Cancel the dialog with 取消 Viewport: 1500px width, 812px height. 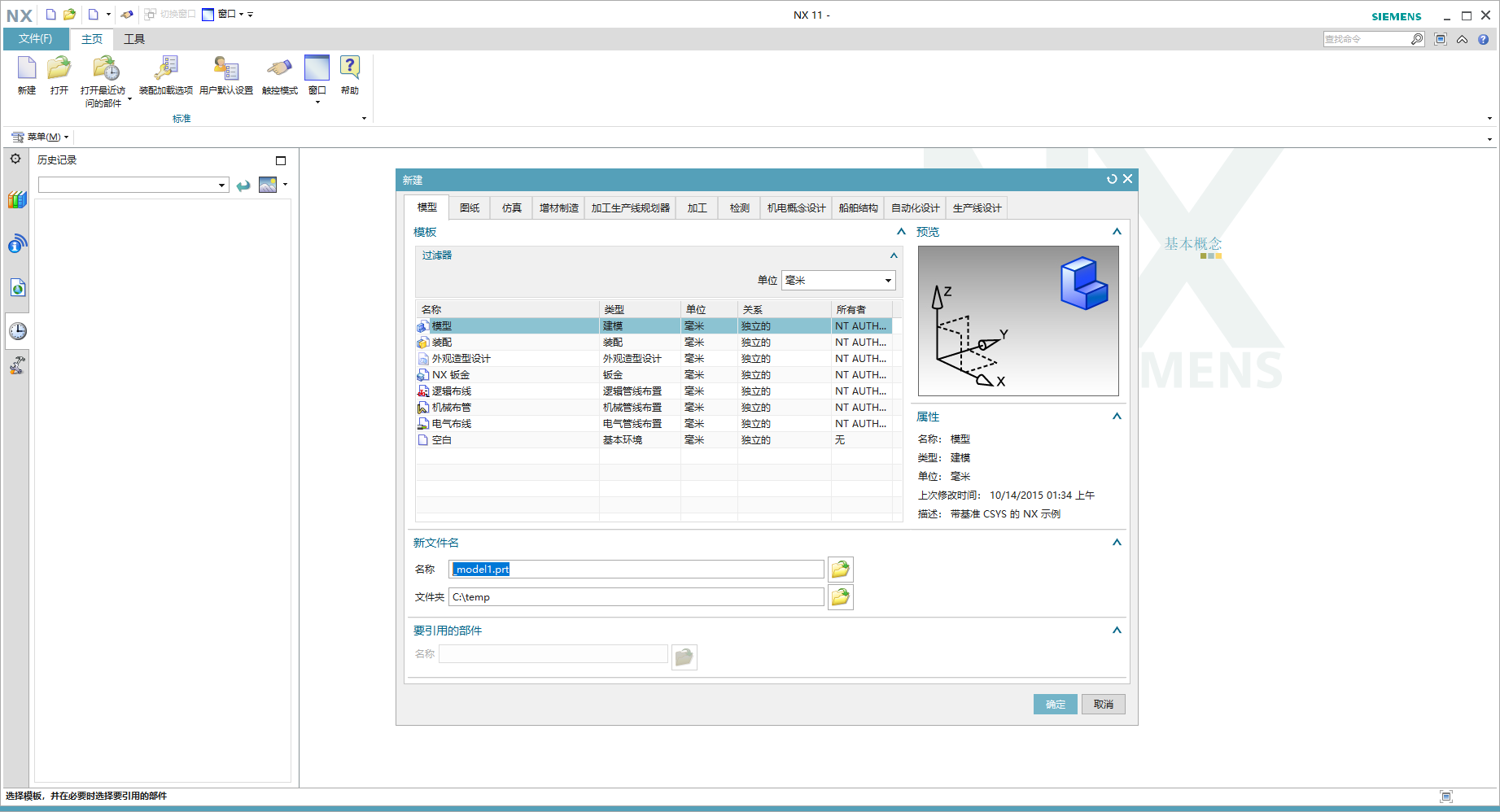(x=1104, y=705)
